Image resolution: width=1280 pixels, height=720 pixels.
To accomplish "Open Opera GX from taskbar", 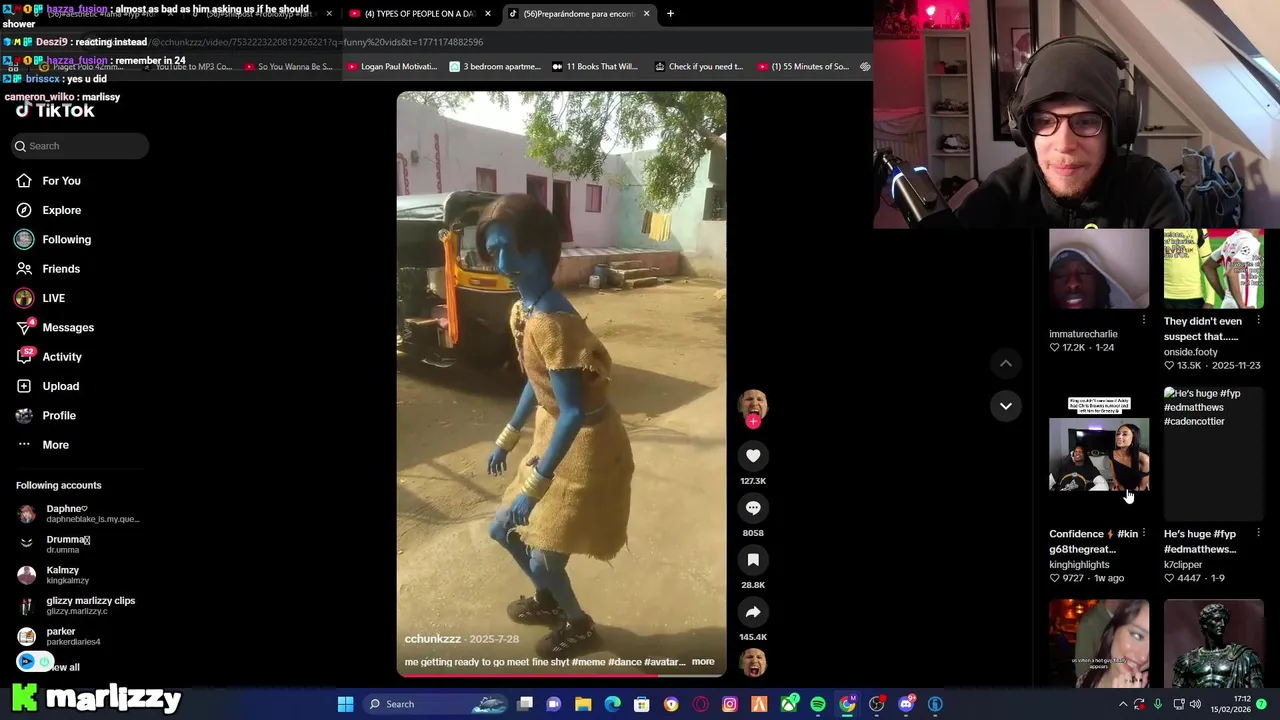I will 700,704.
